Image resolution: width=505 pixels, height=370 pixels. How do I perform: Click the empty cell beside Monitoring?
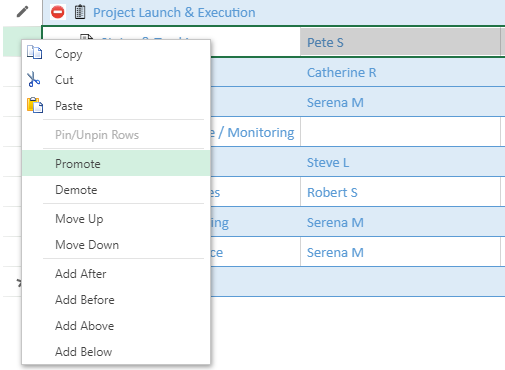click(x=400, y=132)
